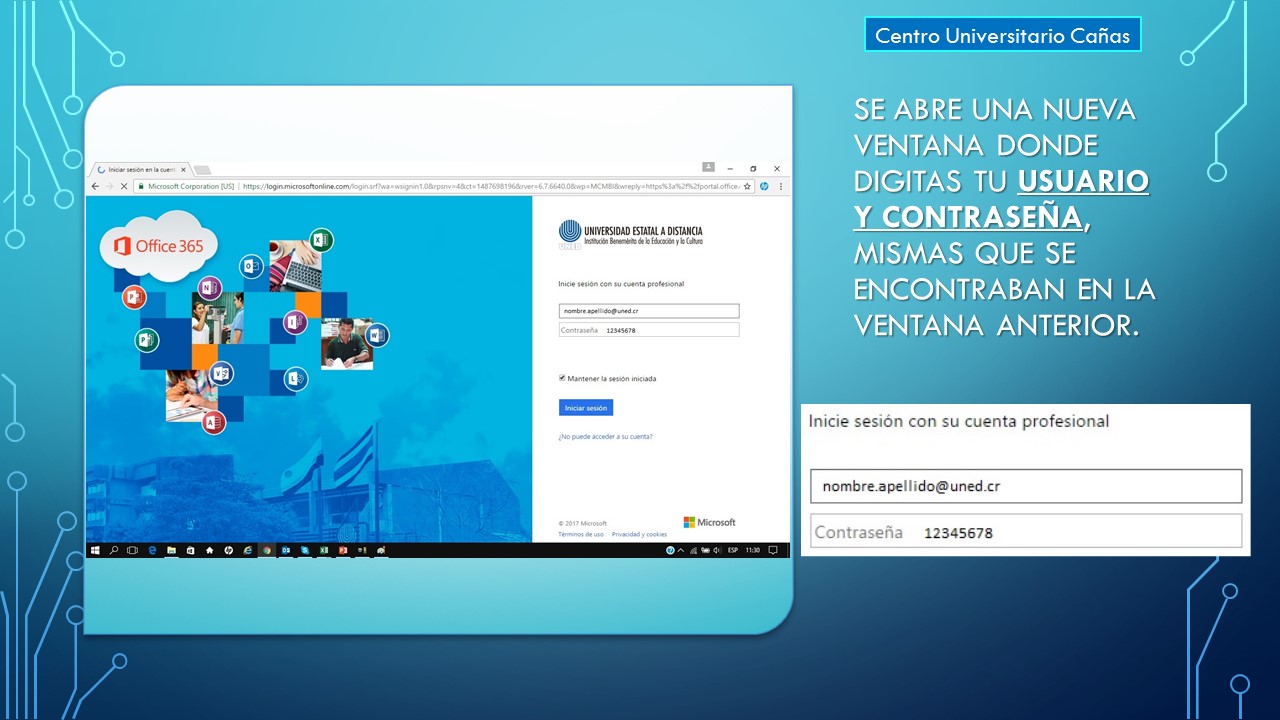Open PowerPoint from the taskbar
The image size is (1280, 720).
click(342, 550)
